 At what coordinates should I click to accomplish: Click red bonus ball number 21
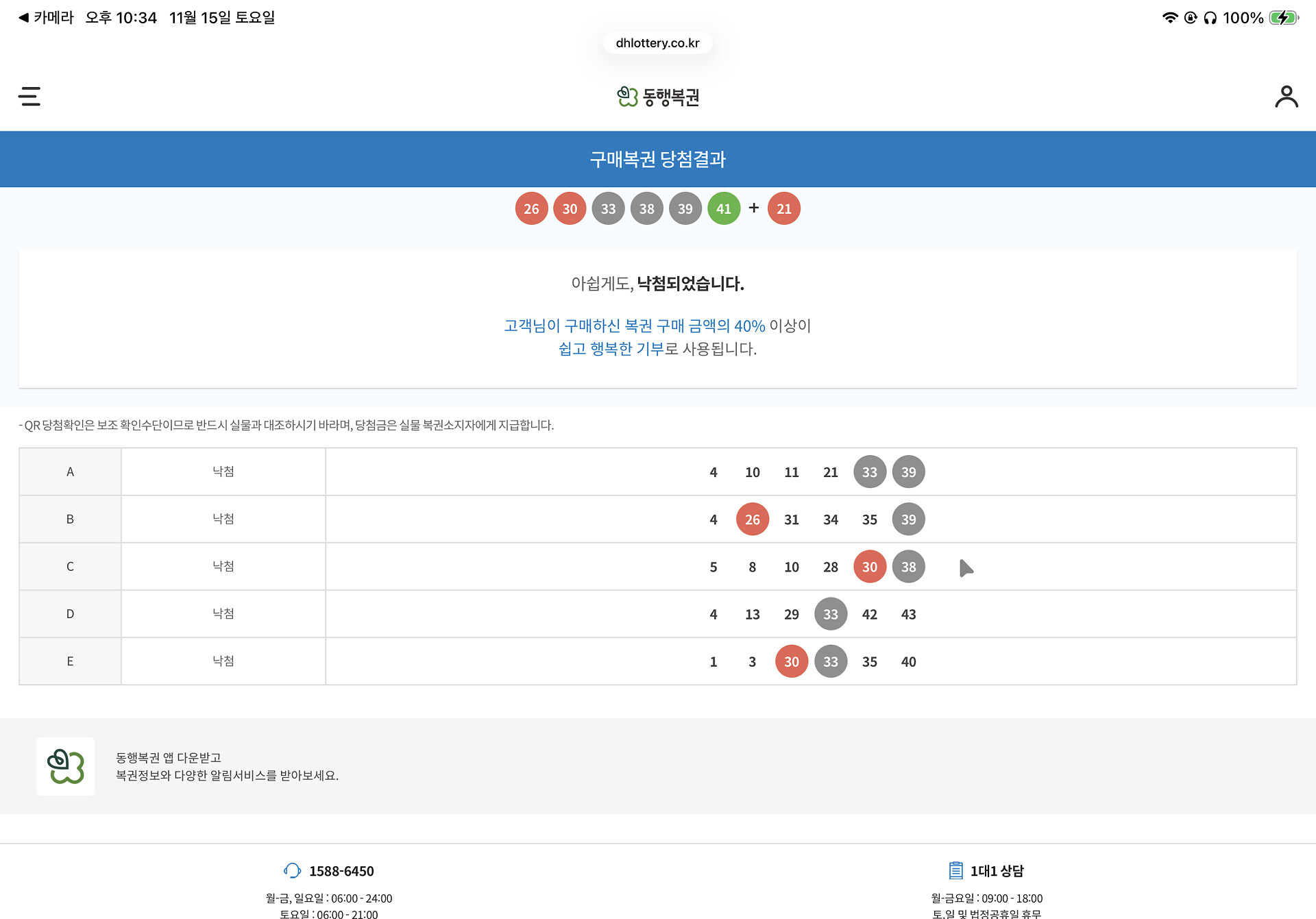(x=783, y=208)
